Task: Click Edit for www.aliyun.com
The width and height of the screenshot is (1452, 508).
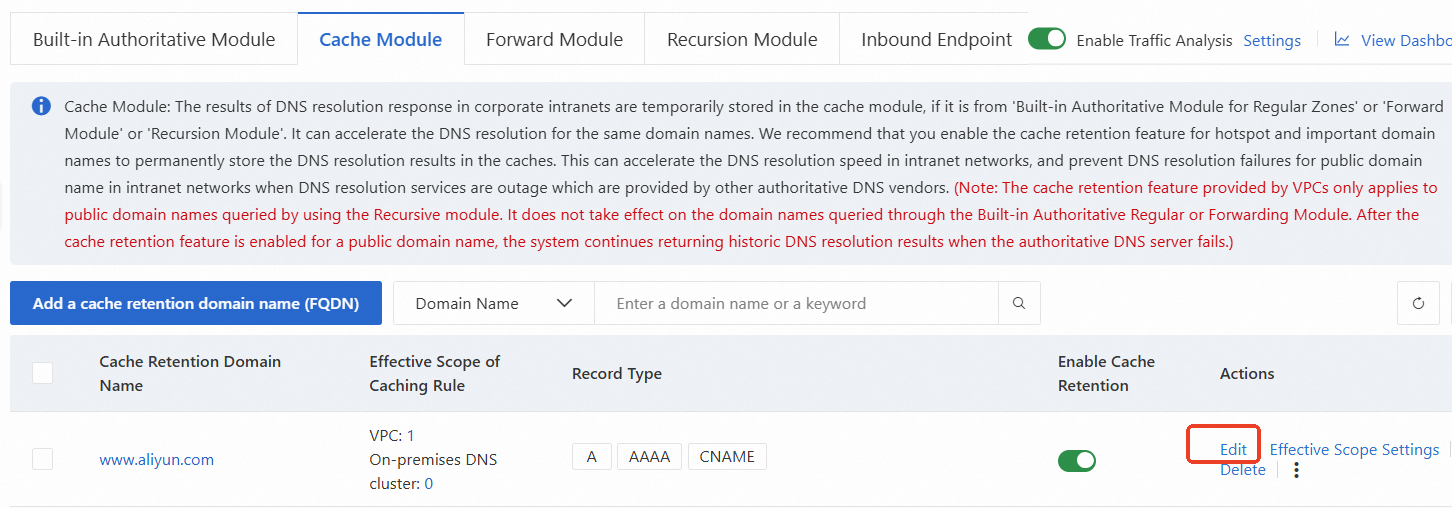Action: tap(1233, 450)
